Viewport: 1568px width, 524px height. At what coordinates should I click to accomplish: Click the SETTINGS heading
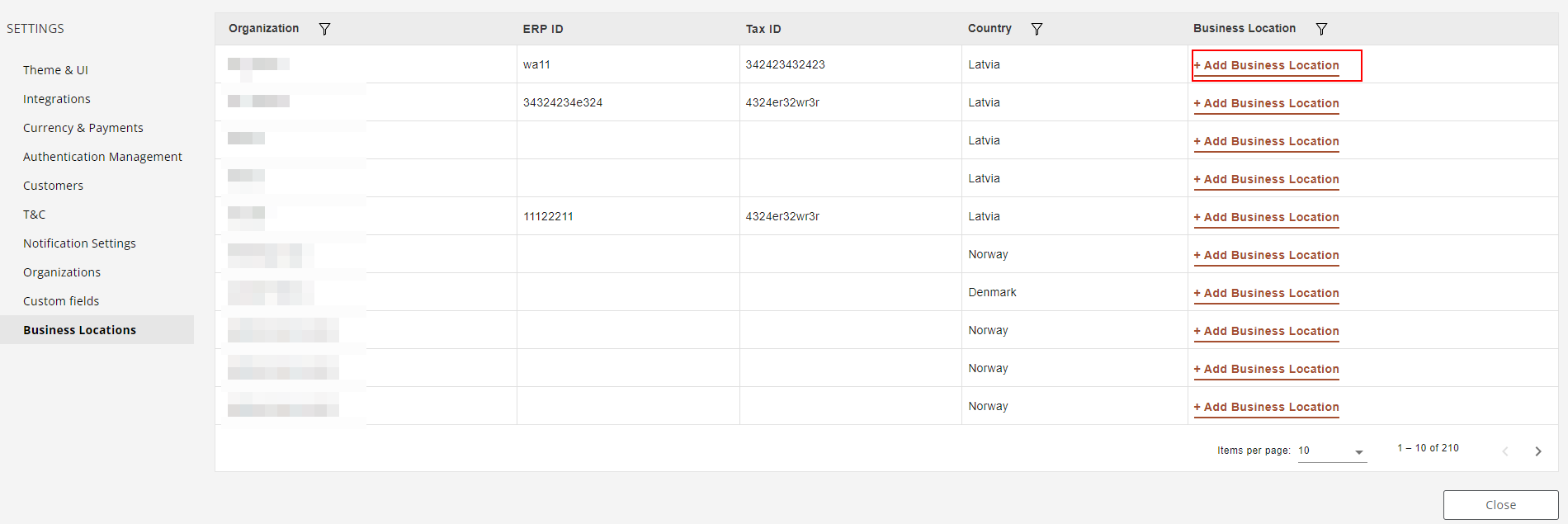[35, 29]
